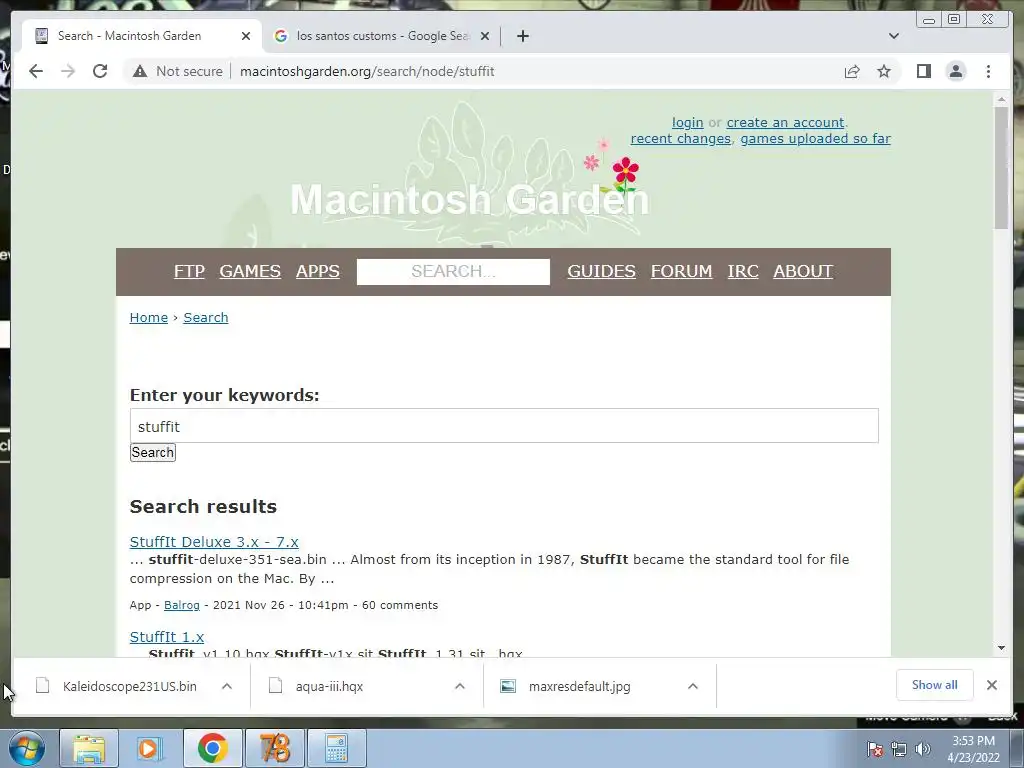The width and height of the screenshot is (1024, 768).
Task: Open Chrome's three-dot menu
Action: [988, 71]
